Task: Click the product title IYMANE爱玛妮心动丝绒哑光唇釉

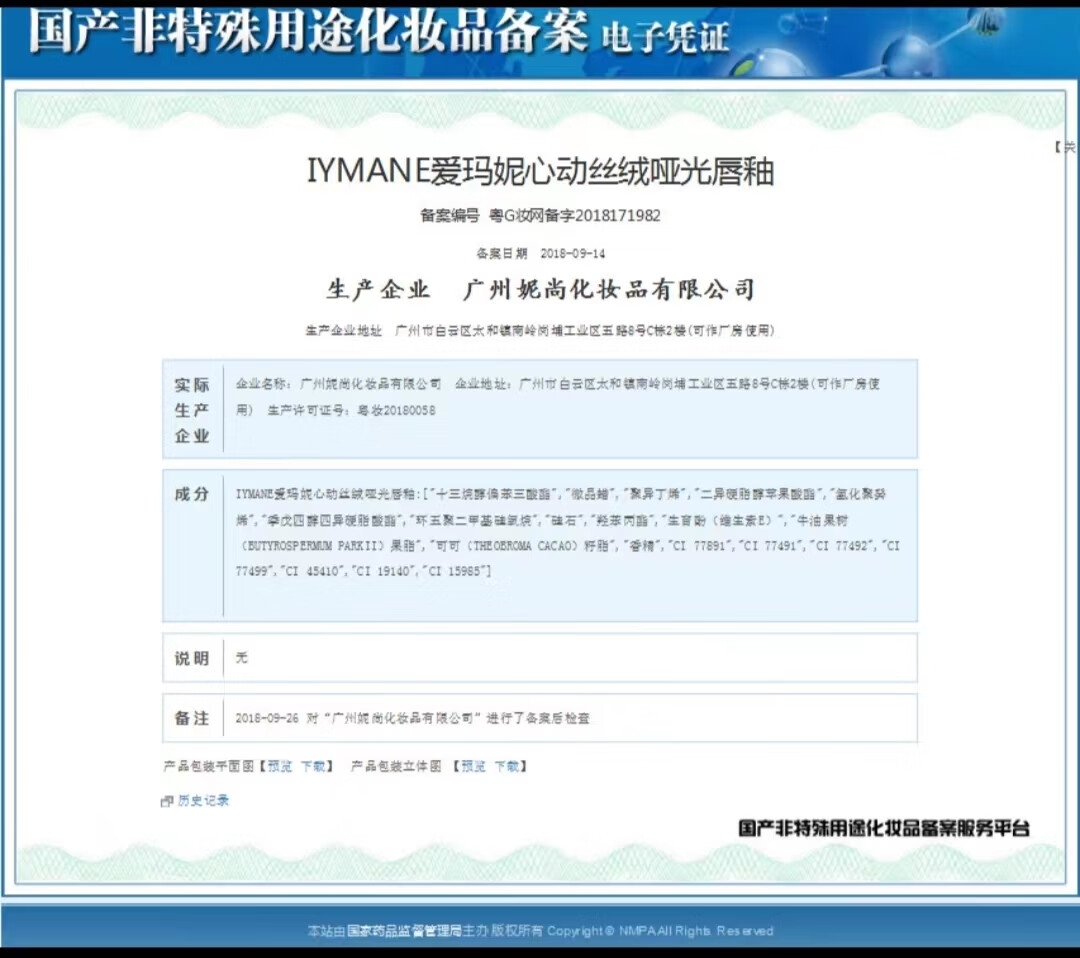Action: (x=541, y=171)
